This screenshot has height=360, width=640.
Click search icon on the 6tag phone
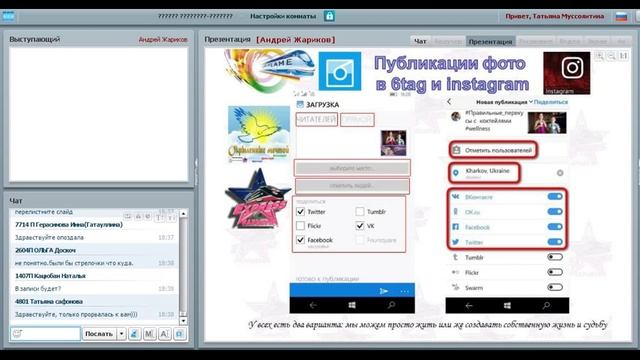[391, 305]
